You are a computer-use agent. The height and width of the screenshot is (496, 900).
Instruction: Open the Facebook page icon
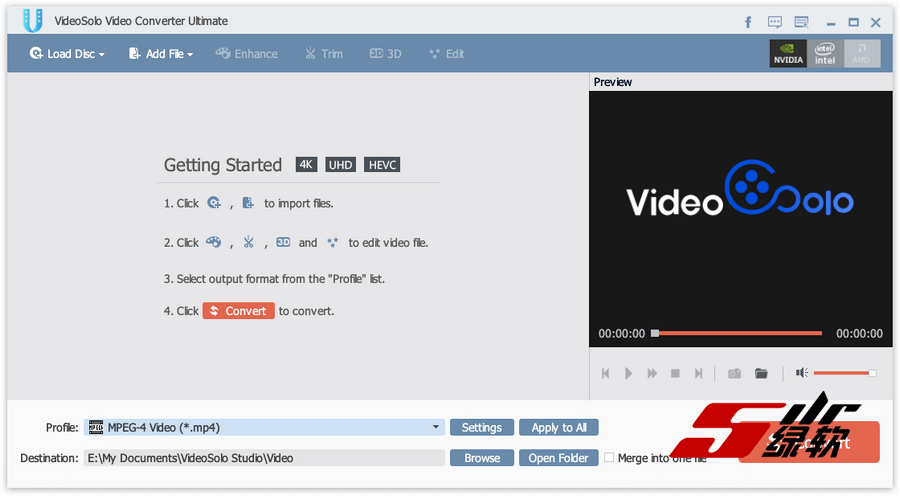[x=748, y=22]
